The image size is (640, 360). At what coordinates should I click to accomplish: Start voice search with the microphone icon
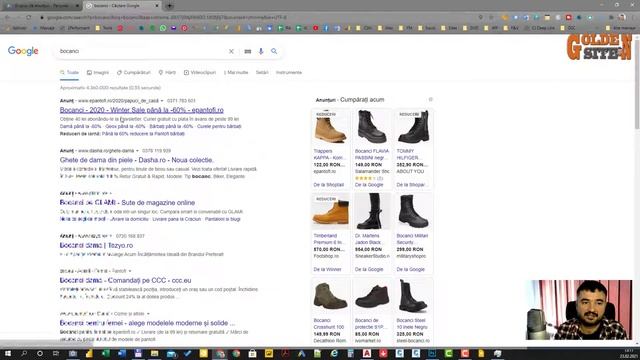click(x=261, y=51)
